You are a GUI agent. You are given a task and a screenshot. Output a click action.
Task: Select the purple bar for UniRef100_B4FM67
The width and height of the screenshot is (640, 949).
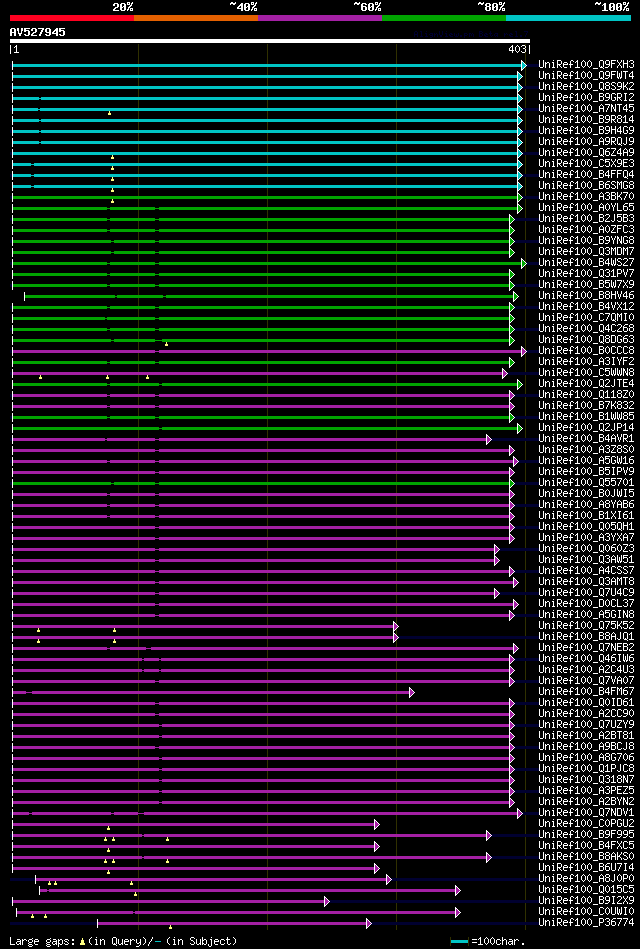pyautogui.click(x=211, y=692)
